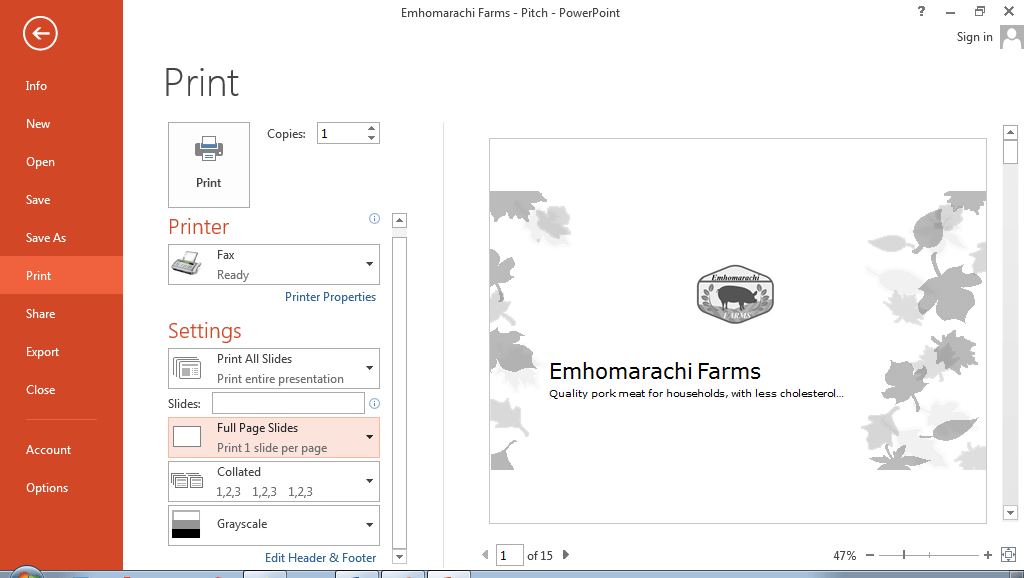Click the zoom slider handle
Viewport: 1024px width, 578px height.
(x=904, y=555)
